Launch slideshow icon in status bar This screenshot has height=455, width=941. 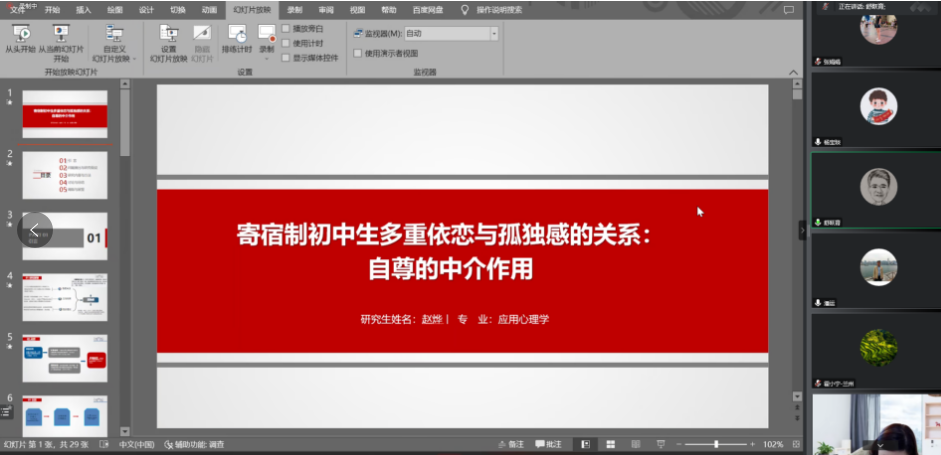tap(659, 444)
